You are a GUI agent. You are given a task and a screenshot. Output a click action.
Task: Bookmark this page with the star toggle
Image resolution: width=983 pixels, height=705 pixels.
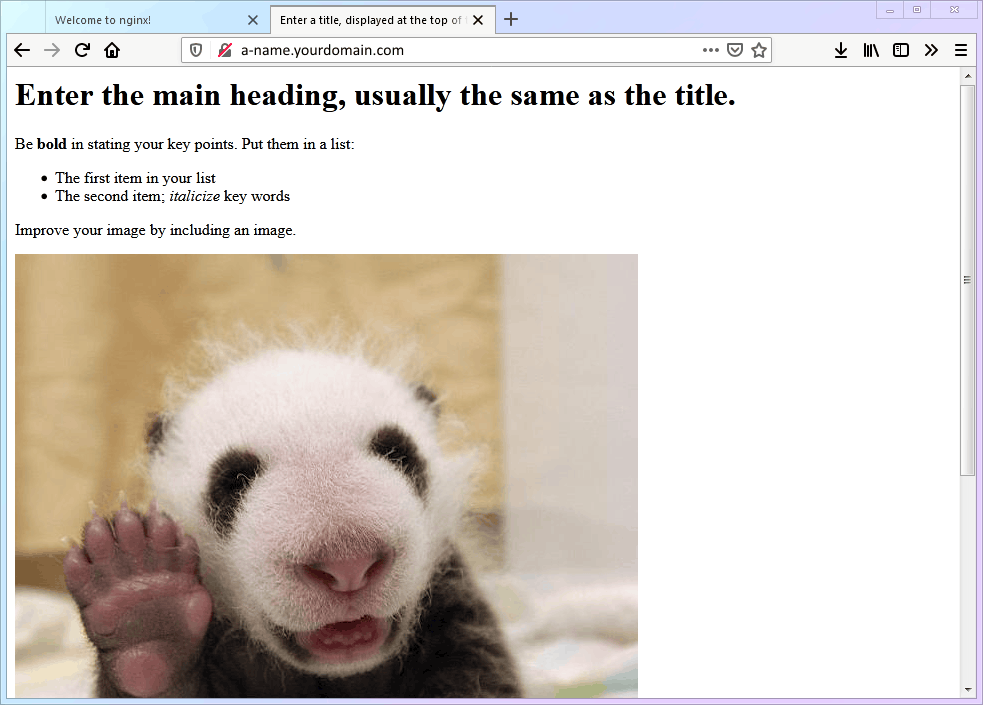point(759,50)
